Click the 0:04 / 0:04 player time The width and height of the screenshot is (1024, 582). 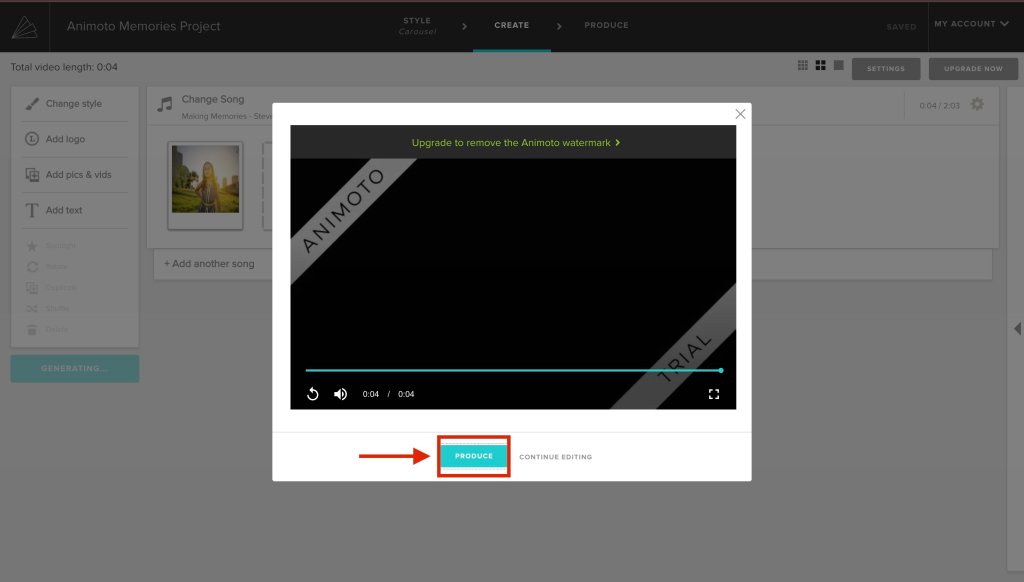(x=388, y=394)
